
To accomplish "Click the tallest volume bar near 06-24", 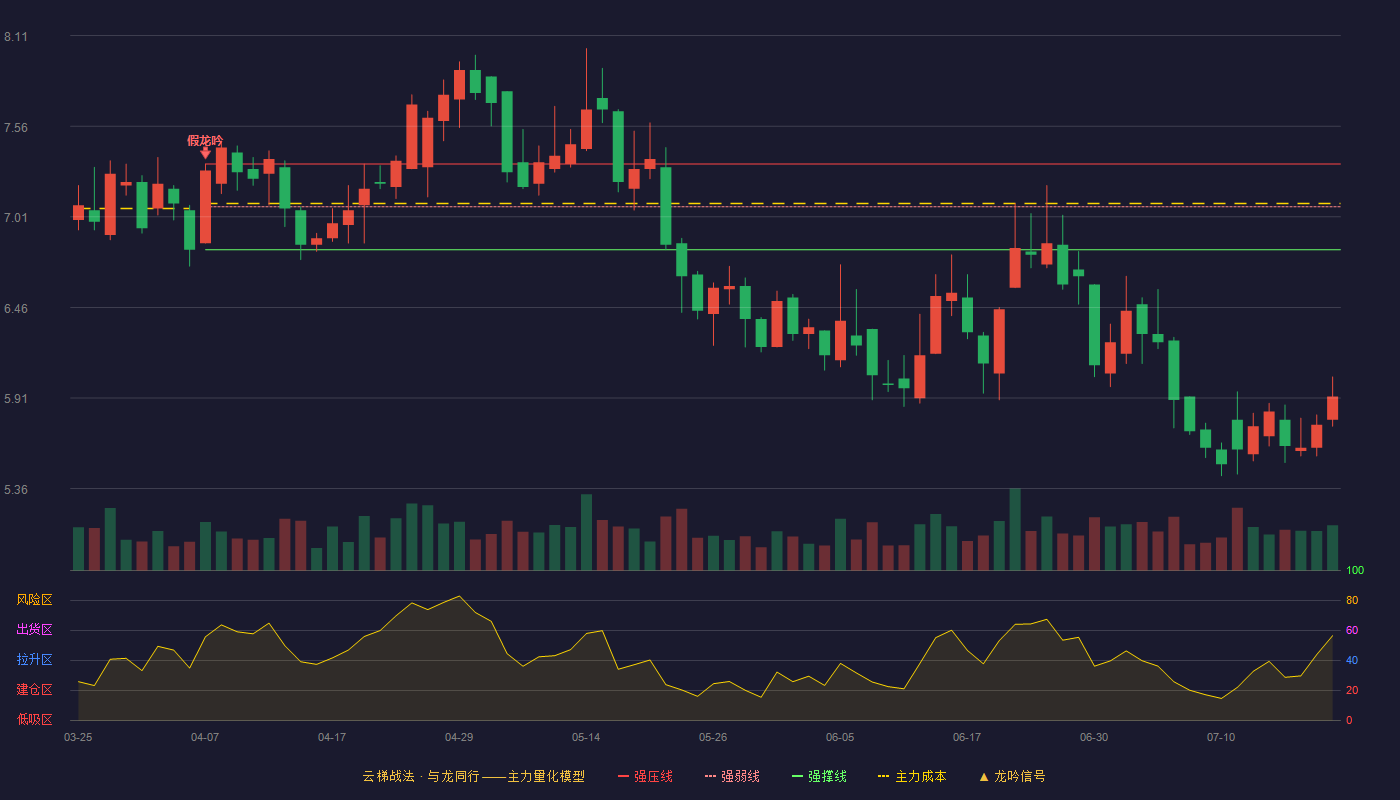I will (1015, 529).
